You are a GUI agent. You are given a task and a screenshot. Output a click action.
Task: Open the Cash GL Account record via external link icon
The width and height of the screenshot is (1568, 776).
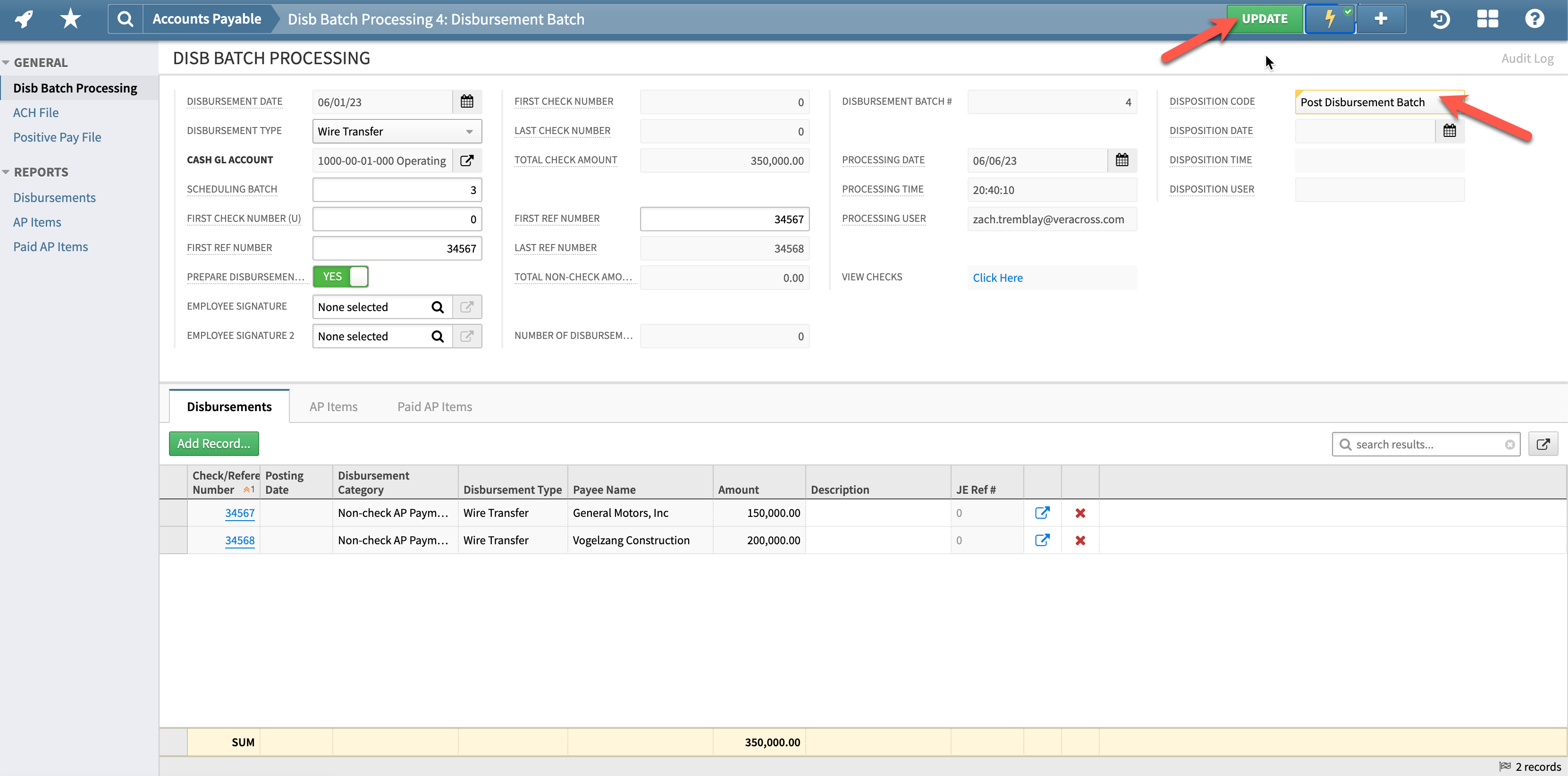point(467,160)
